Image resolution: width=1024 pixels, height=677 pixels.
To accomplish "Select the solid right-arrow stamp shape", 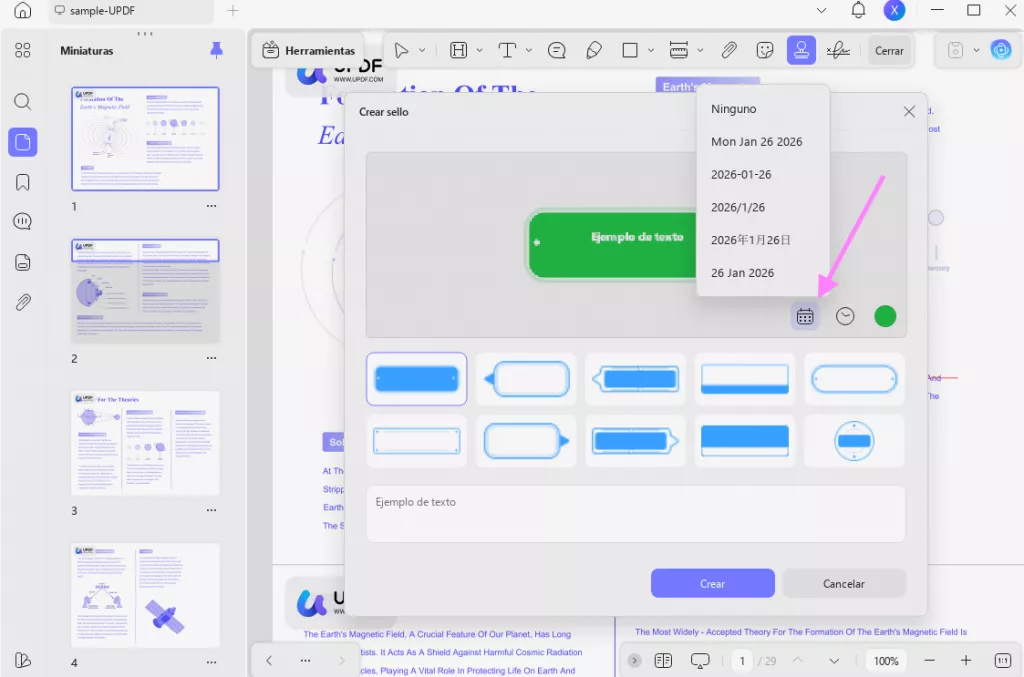I will [x=635, y=441].
